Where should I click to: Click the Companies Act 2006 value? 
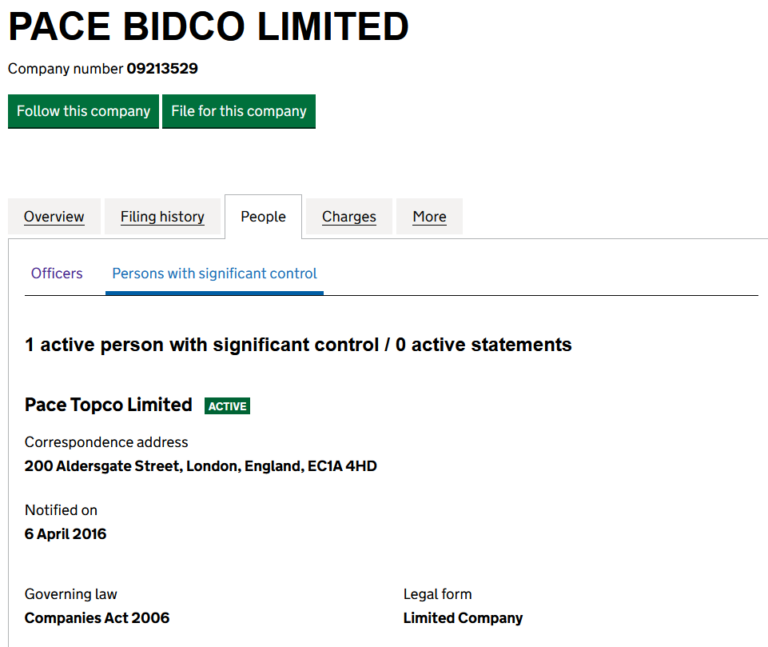pyautogui.click(x=97, y=618)
